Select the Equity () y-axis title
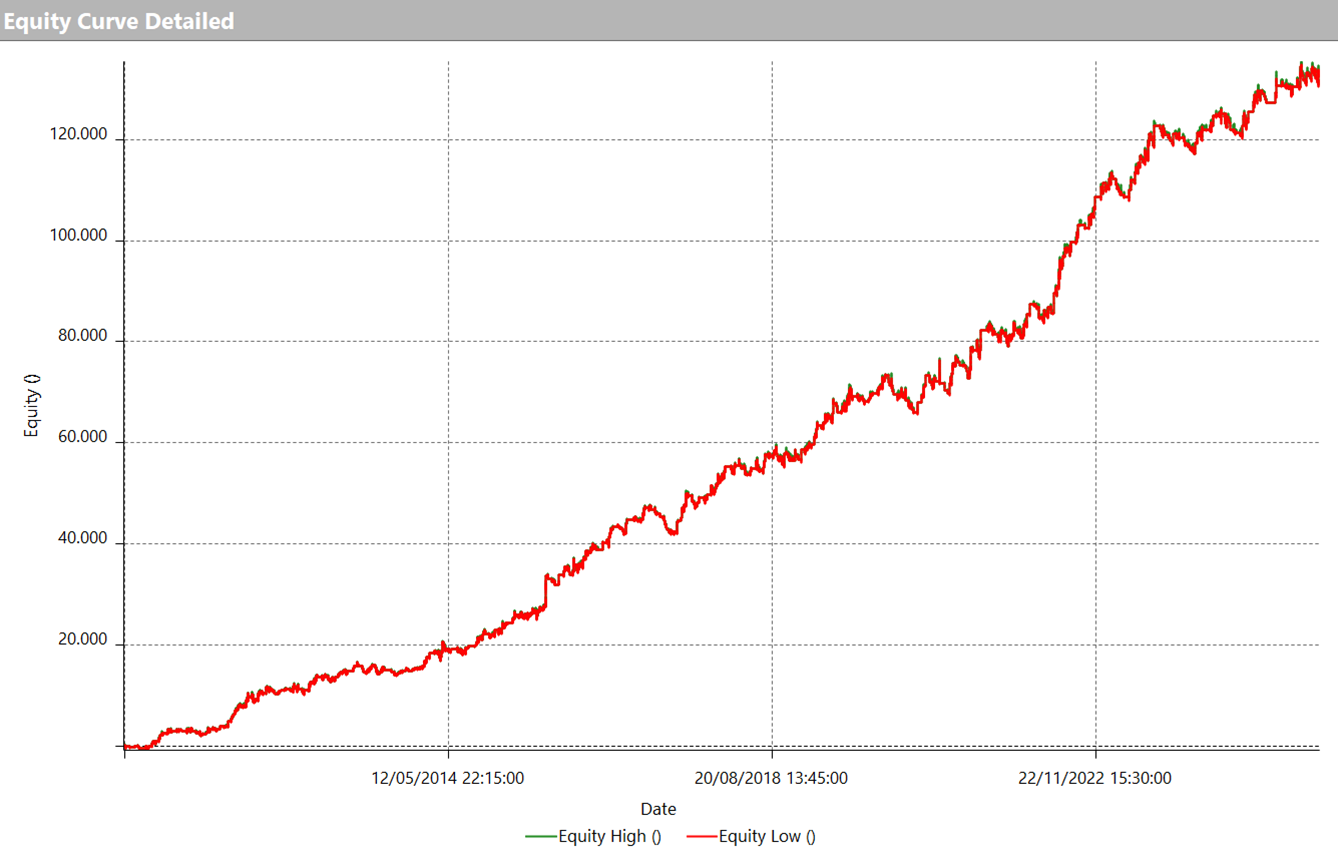The image size is (1338, 857). (32, 405)
